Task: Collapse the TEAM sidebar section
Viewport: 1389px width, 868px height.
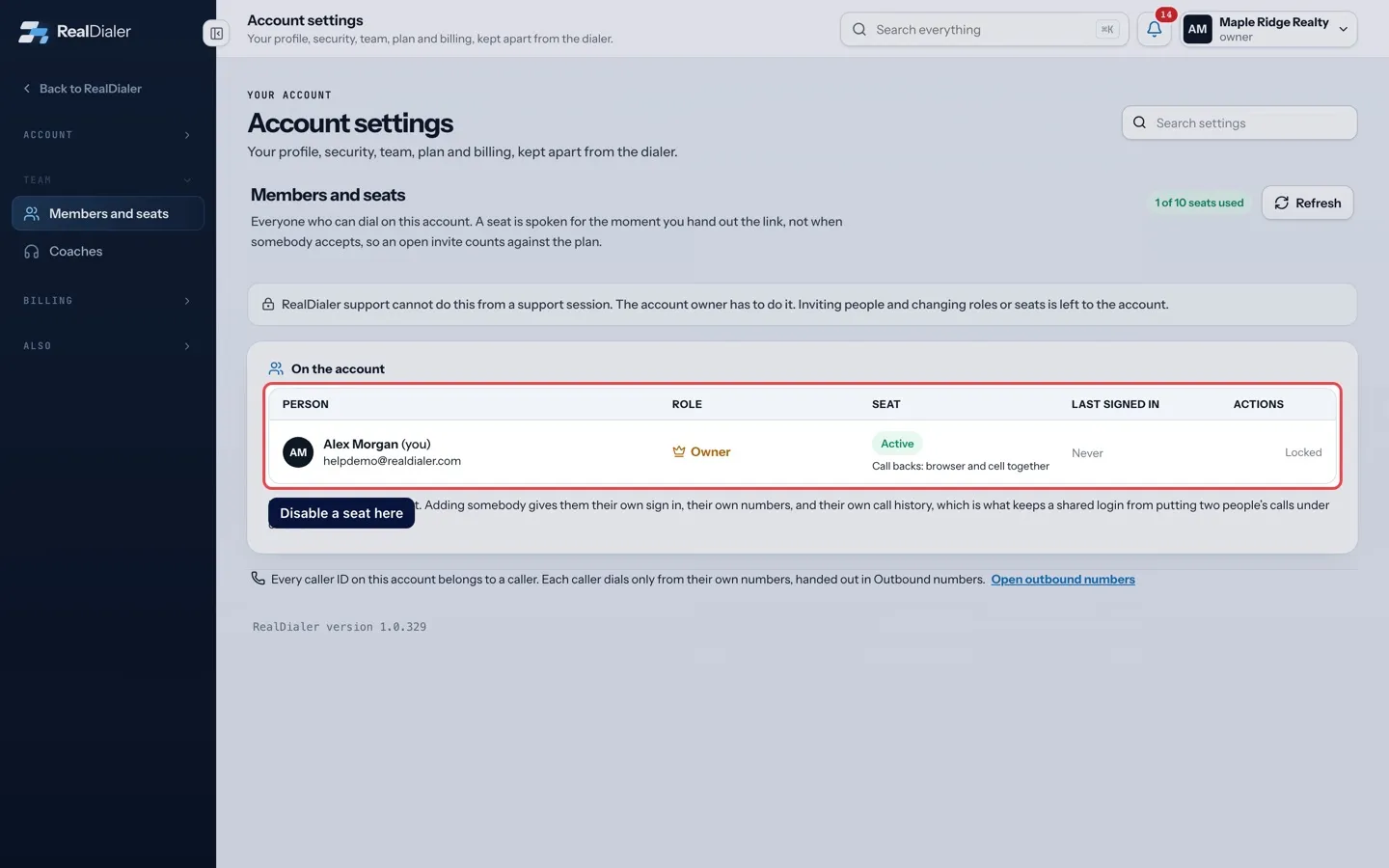Action: tap(108, 180)
